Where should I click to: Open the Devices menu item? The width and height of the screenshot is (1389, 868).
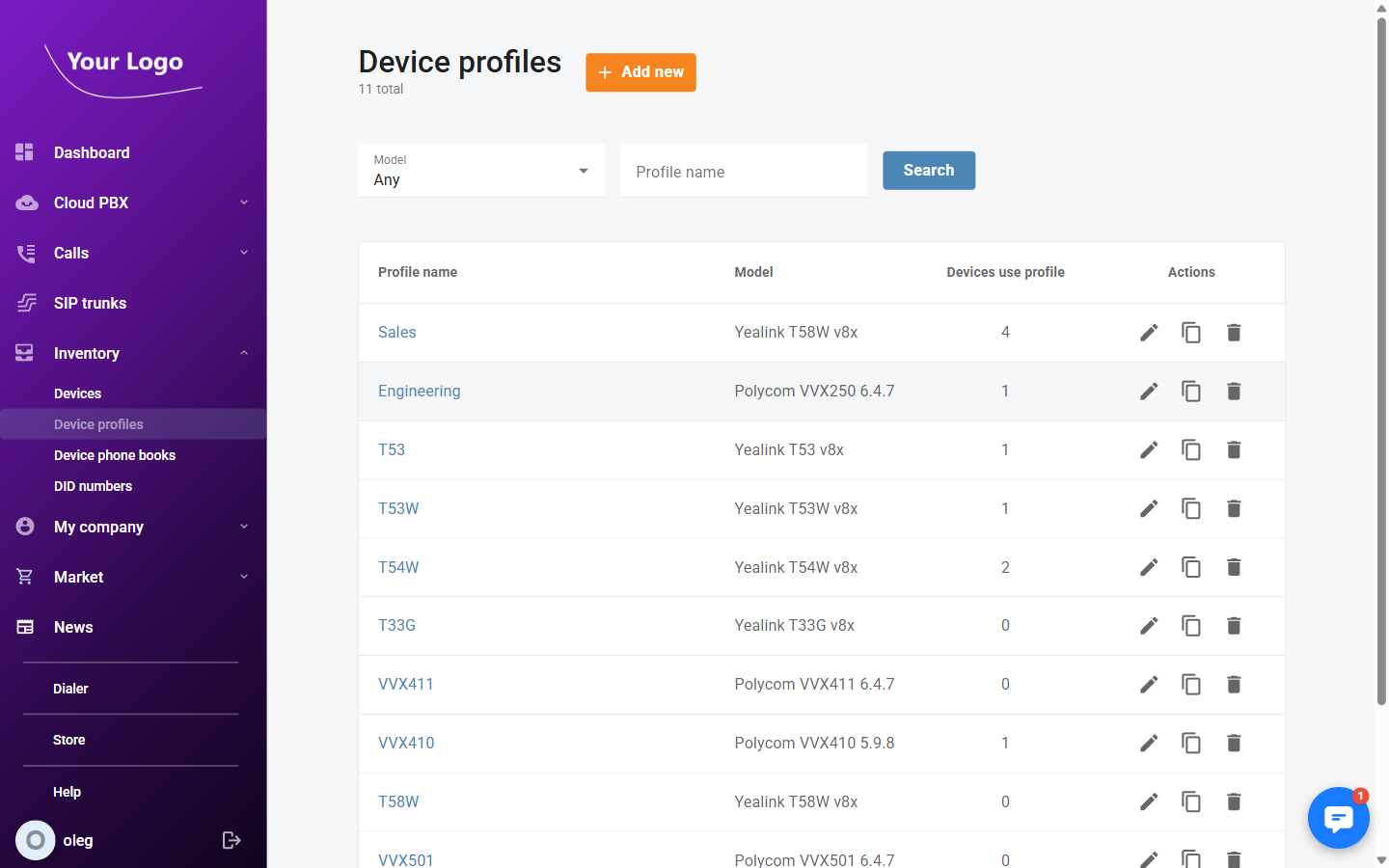point(77,393)
